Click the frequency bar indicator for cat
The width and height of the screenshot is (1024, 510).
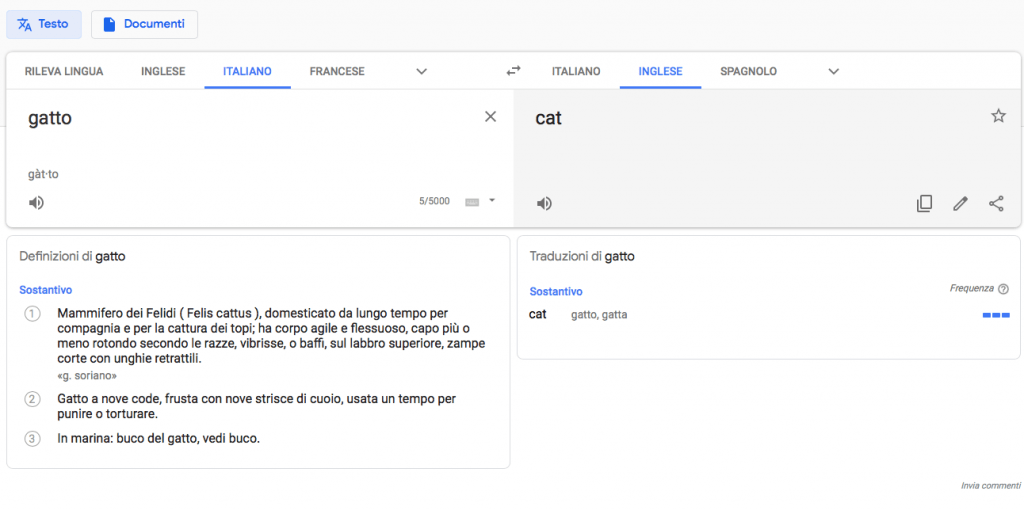click(x=996, y=315)
